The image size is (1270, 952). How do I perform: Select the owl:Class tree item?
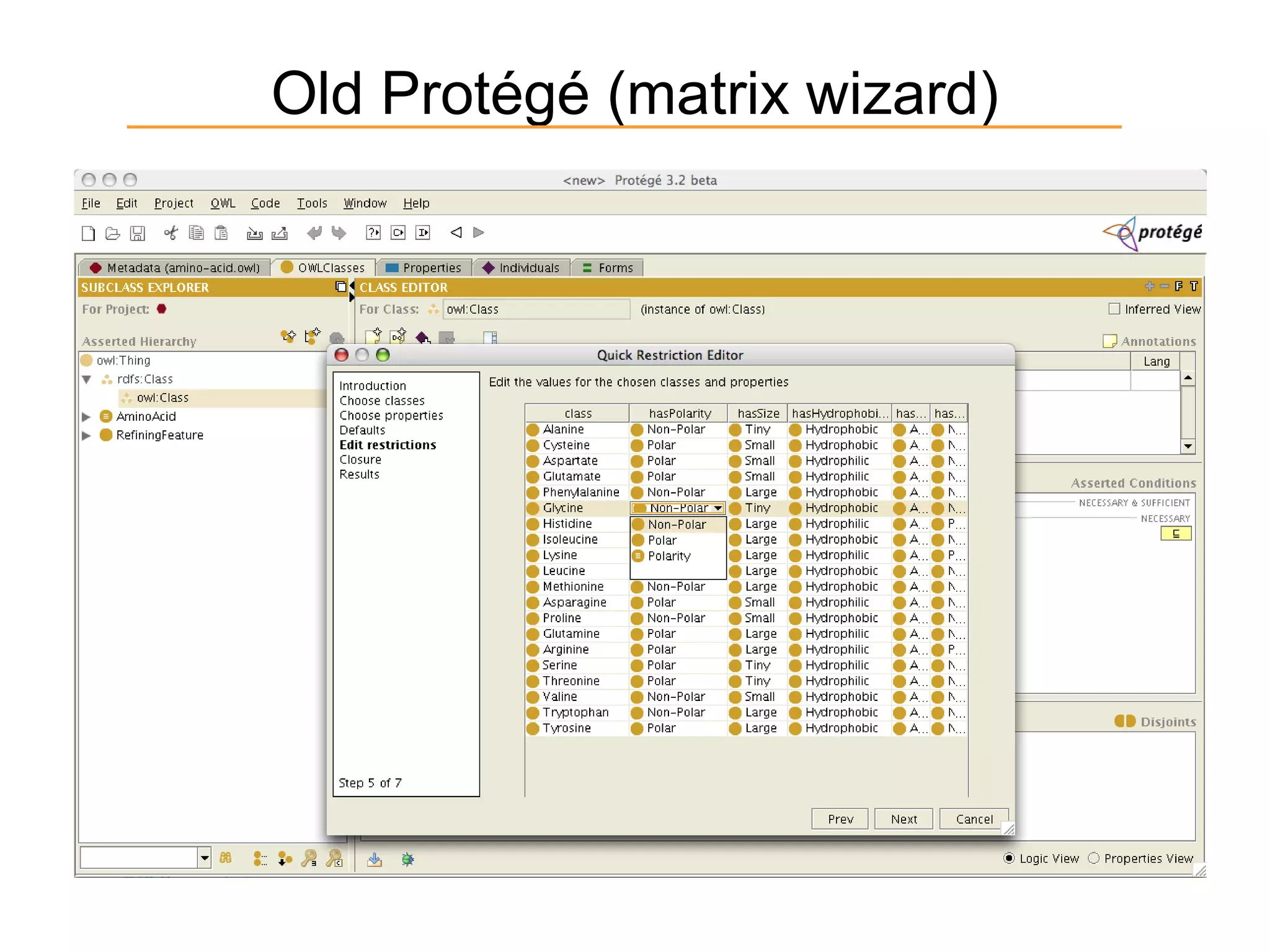[162, 398]
